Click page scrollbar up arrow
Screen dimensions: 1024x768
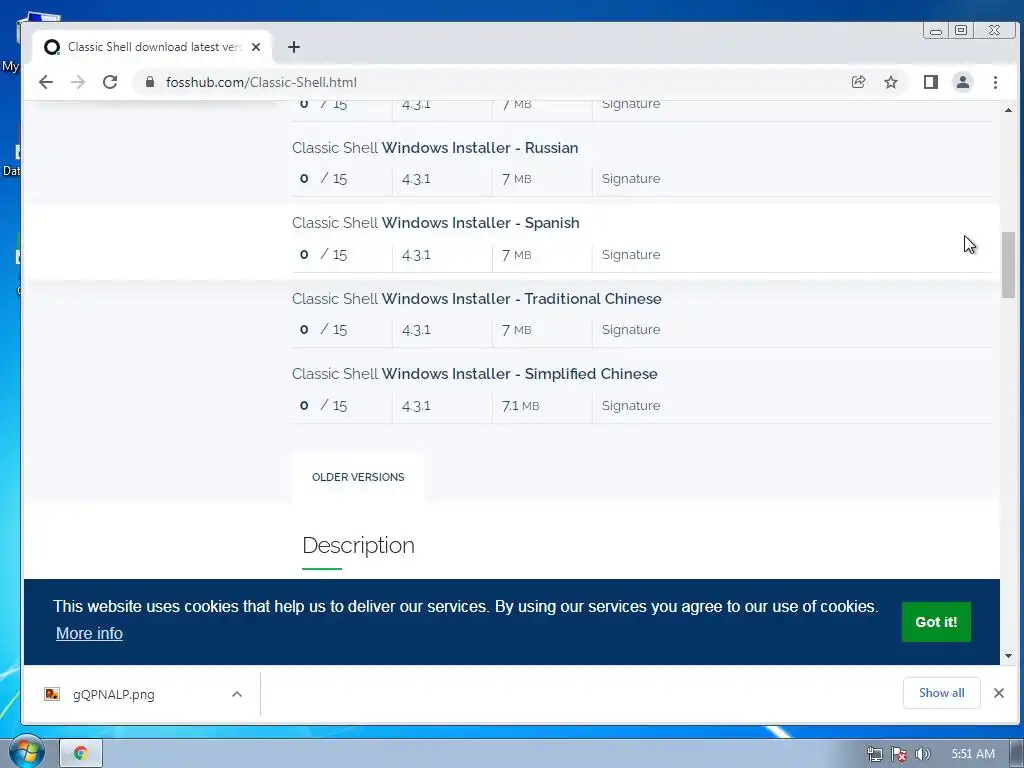click(x=1008, y=110)
